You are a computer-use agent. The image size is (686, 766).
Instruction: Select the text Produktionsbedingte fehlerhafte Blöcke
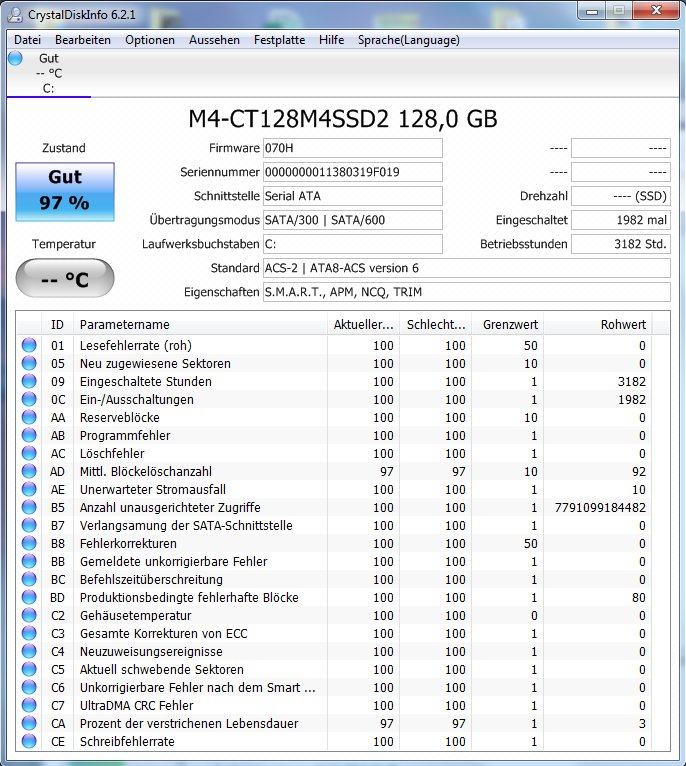(189, 598)
